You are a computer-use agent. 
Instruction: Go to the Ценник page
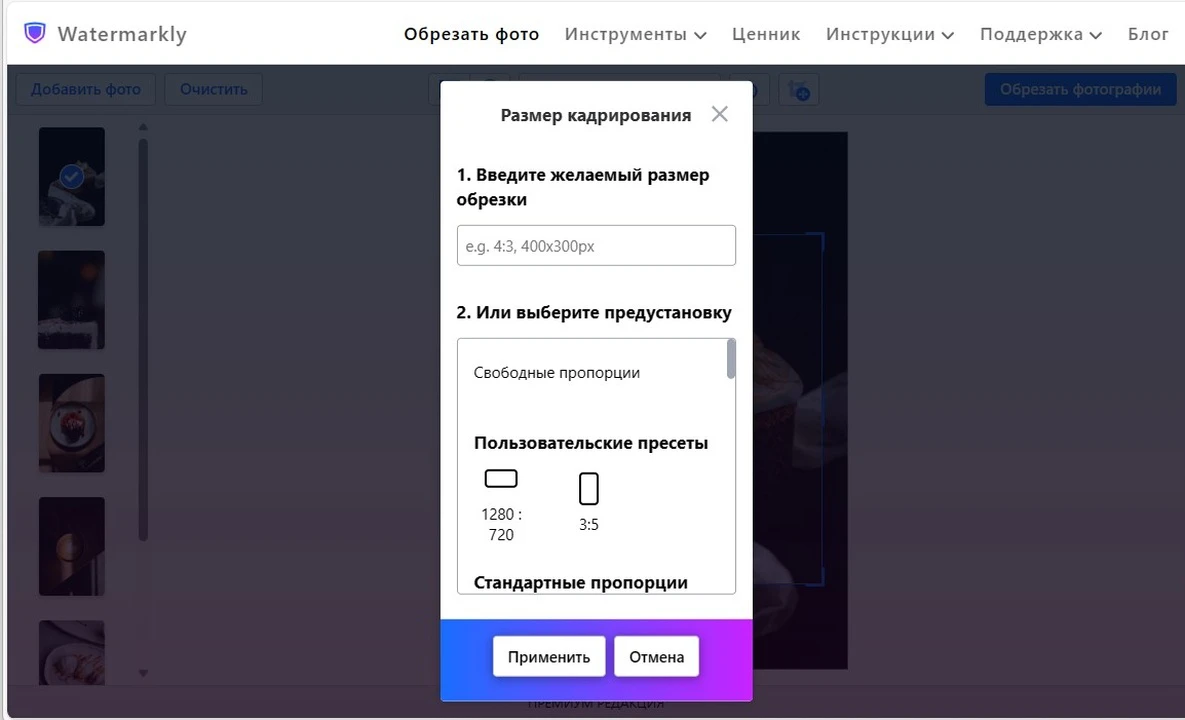pos(766,34)
